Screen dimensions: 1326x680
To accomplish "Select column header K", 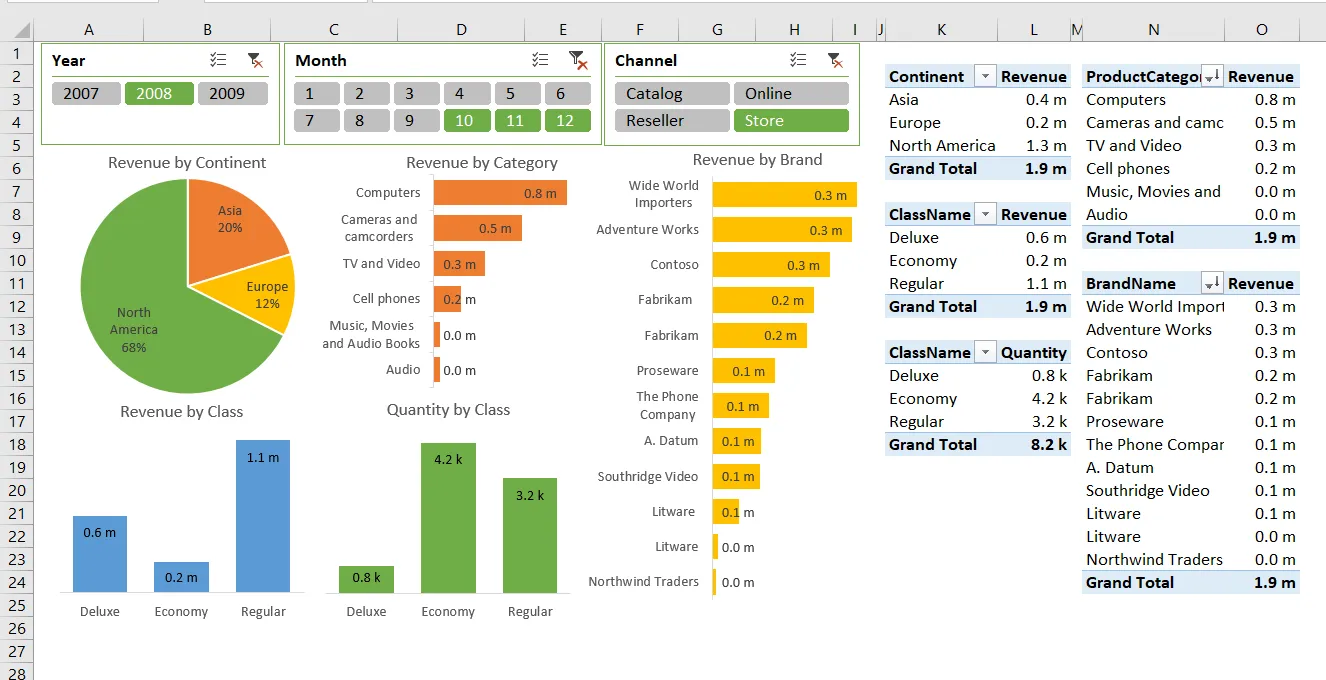I will tap(941, 30).
